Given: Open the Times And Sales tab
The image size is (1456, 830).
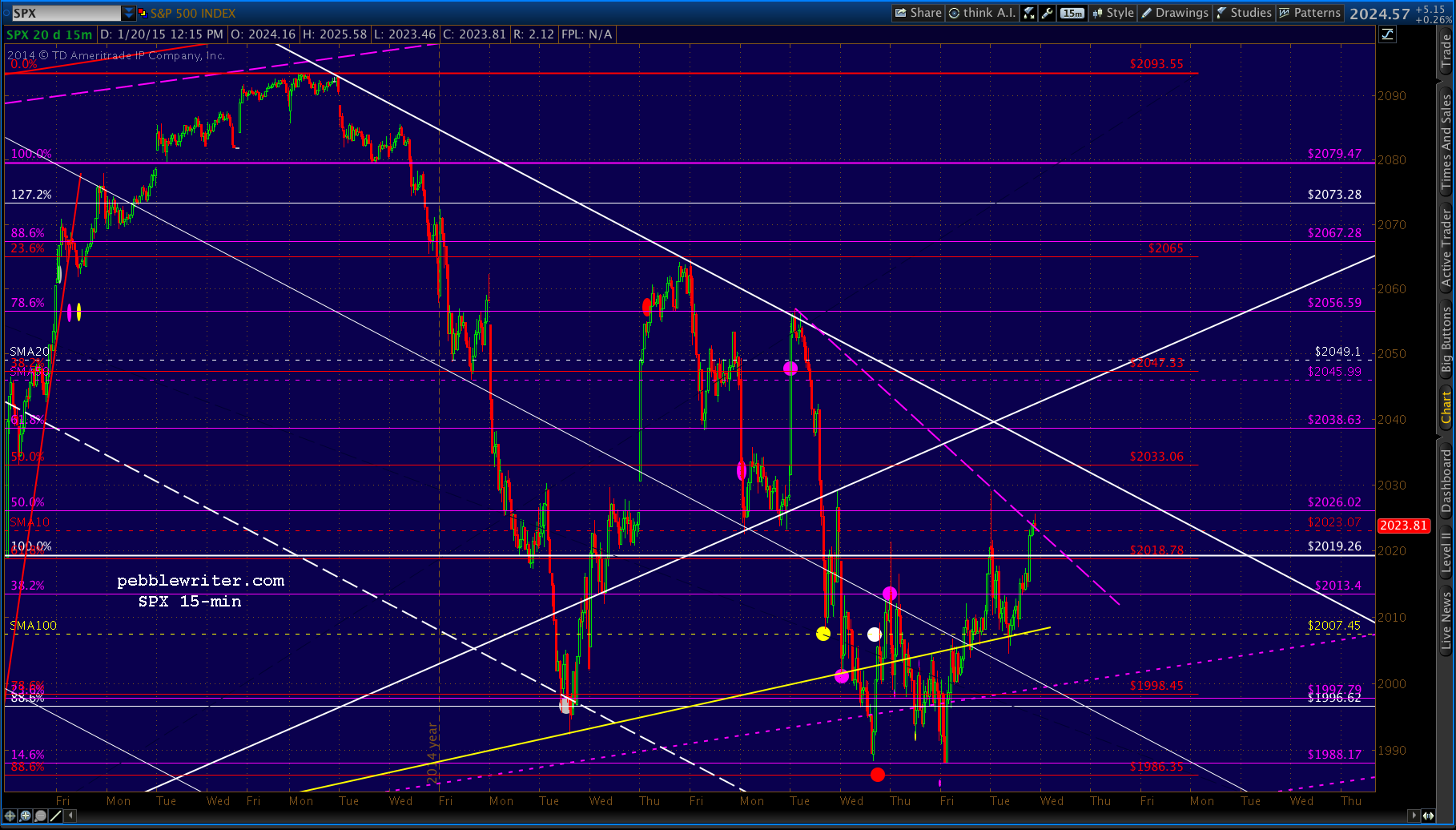Looking at the screenshot, I should (x=1446, y=142).
